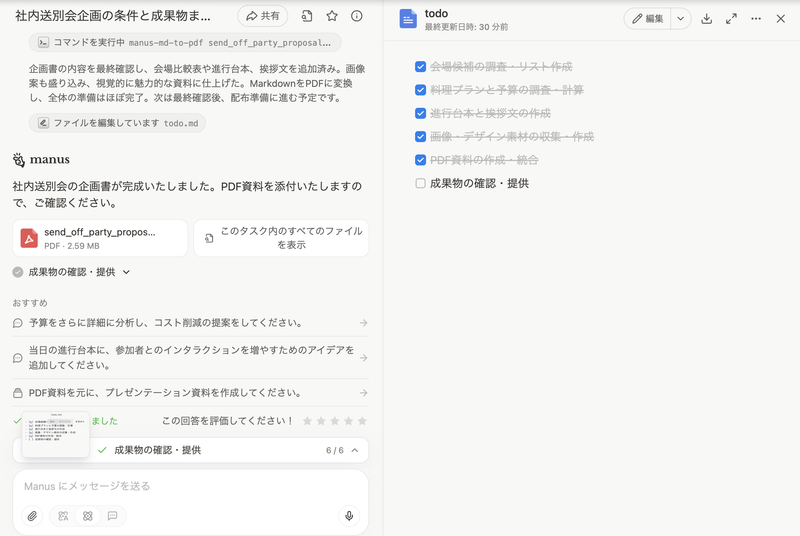Viewport: 800px width, 536px height.
Task: Select the chat mode icon in message box
Action: pos(112,516)
